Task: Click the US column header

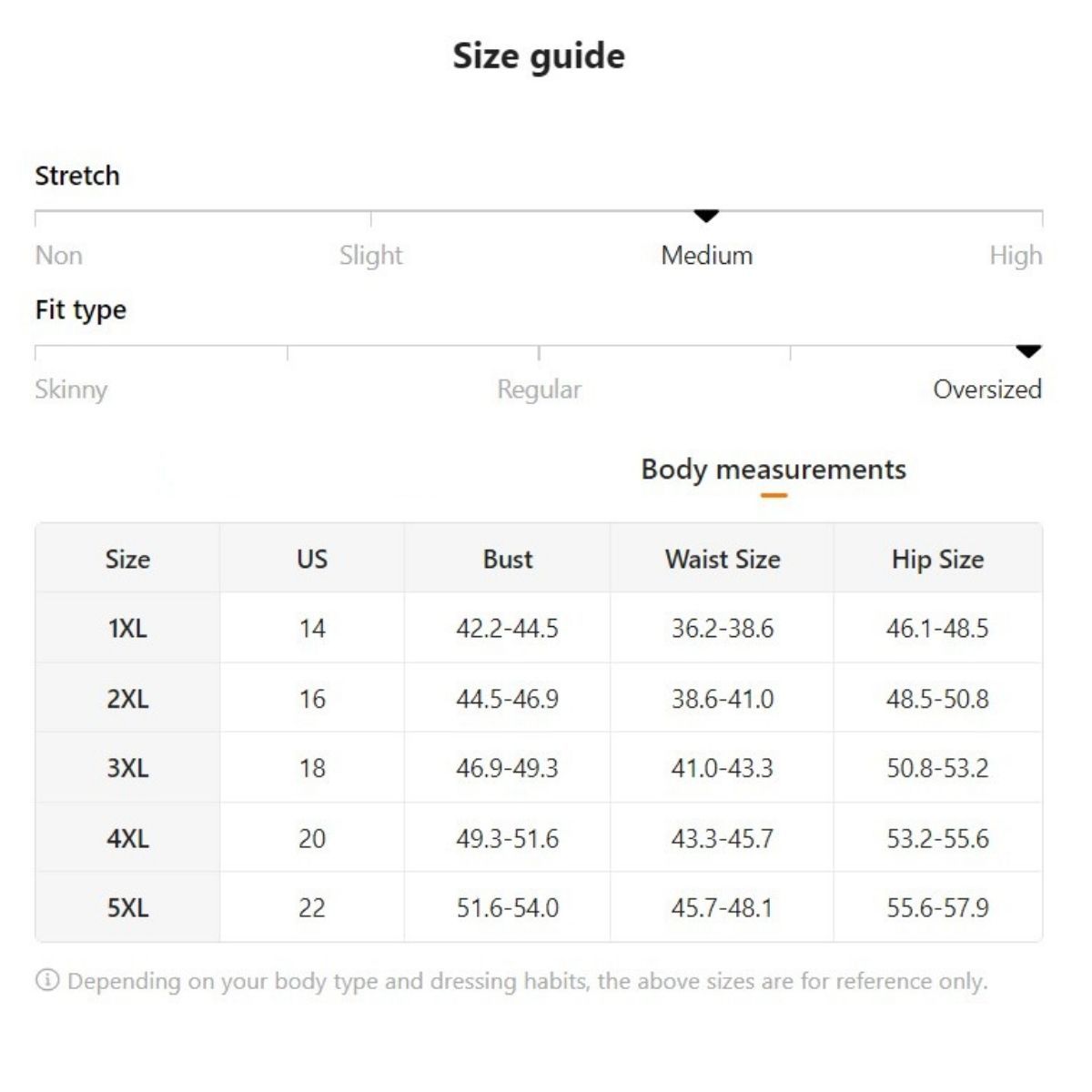Action: (312, 559)
